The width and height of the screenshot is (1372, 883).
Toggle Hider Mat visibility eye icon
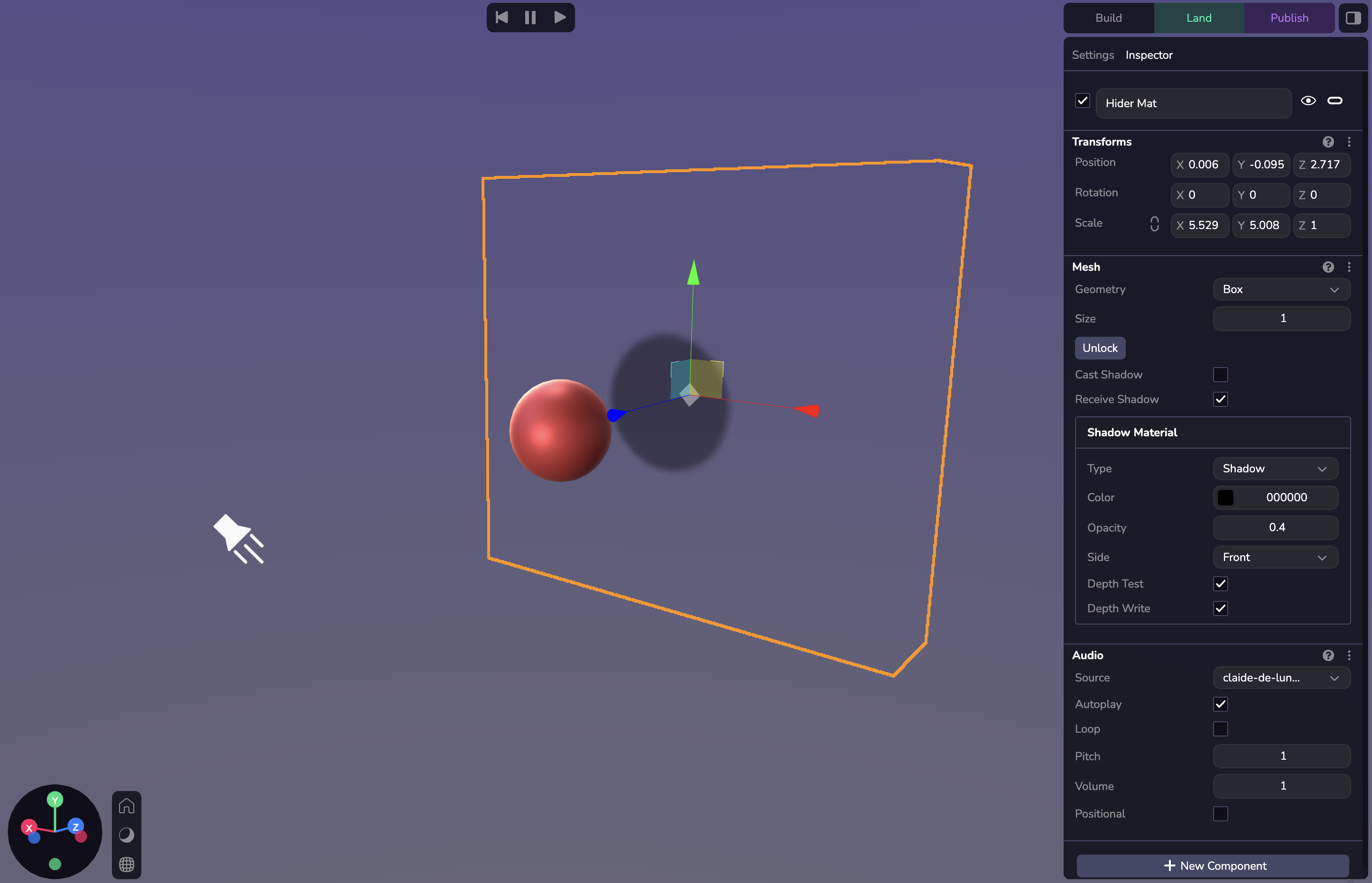tap(1308, 101)
